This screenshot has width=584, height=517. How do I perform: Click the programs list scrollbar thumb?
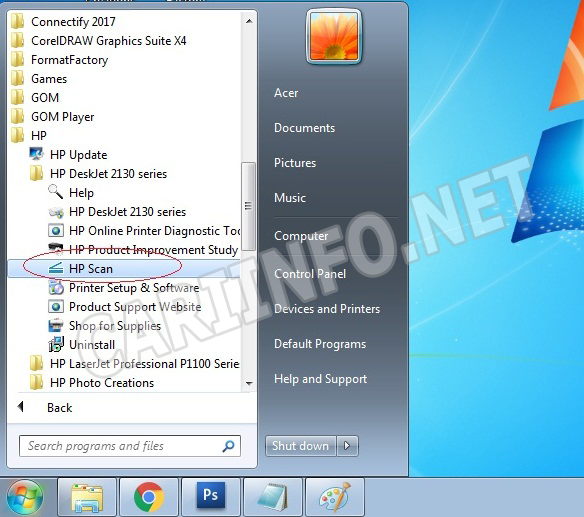pyautogui.click(x=248, y=206)
